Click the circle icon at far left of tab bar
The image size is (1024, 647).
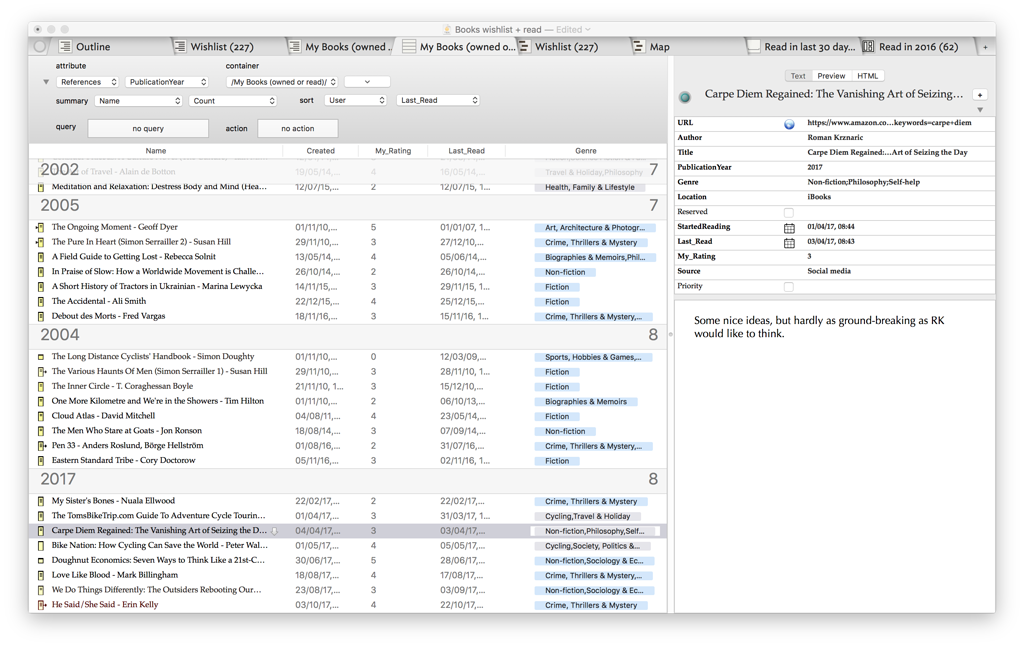point(37,45)
